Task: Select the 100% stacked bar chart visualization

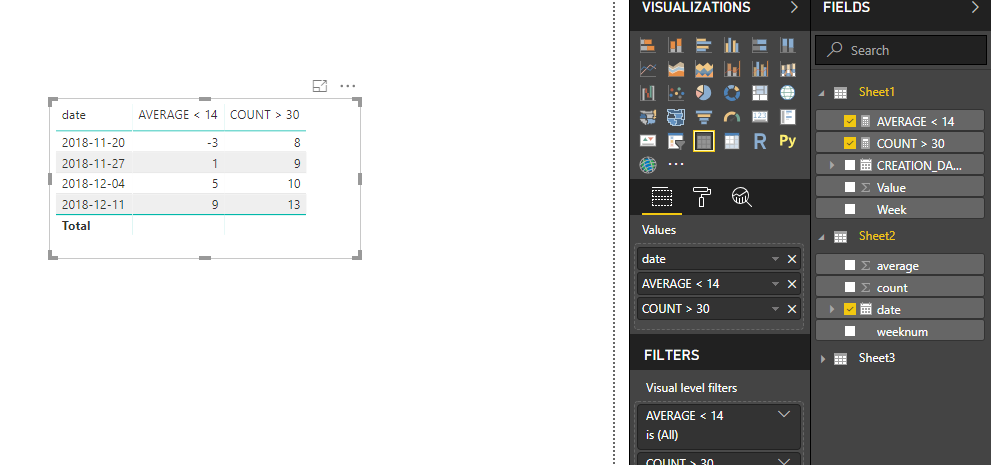Action: [760, 45]
